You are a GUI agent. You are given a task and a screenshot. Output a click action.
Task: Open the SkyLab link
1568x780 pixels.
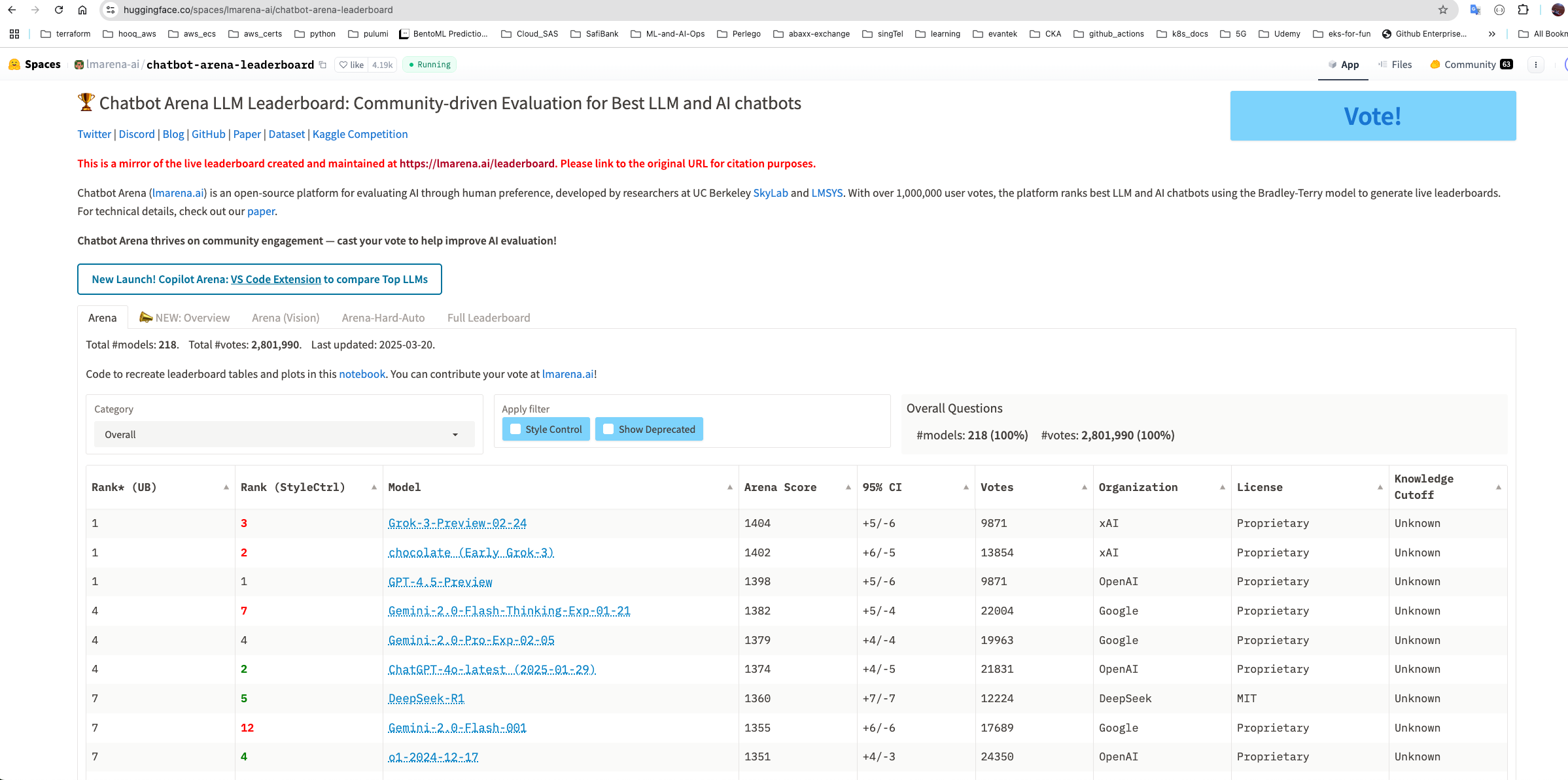tap(770, 193)
